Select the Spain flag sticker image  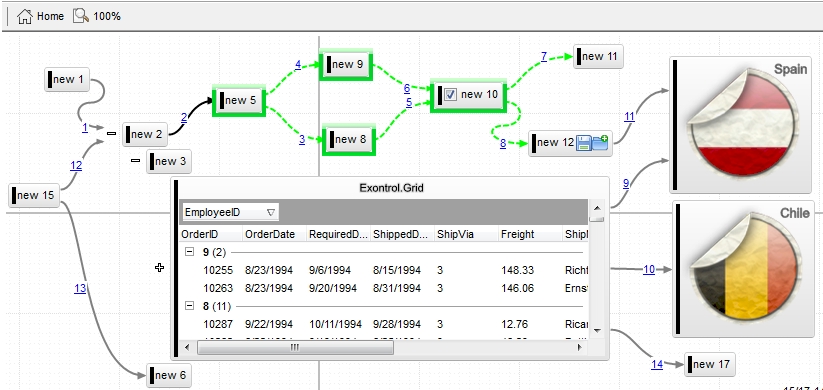pos(742,124)
